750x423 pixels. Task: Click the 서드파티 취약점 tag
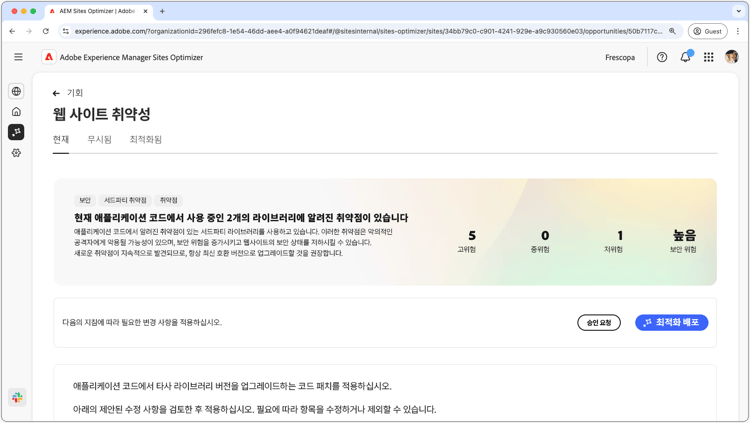click(125, 200)
